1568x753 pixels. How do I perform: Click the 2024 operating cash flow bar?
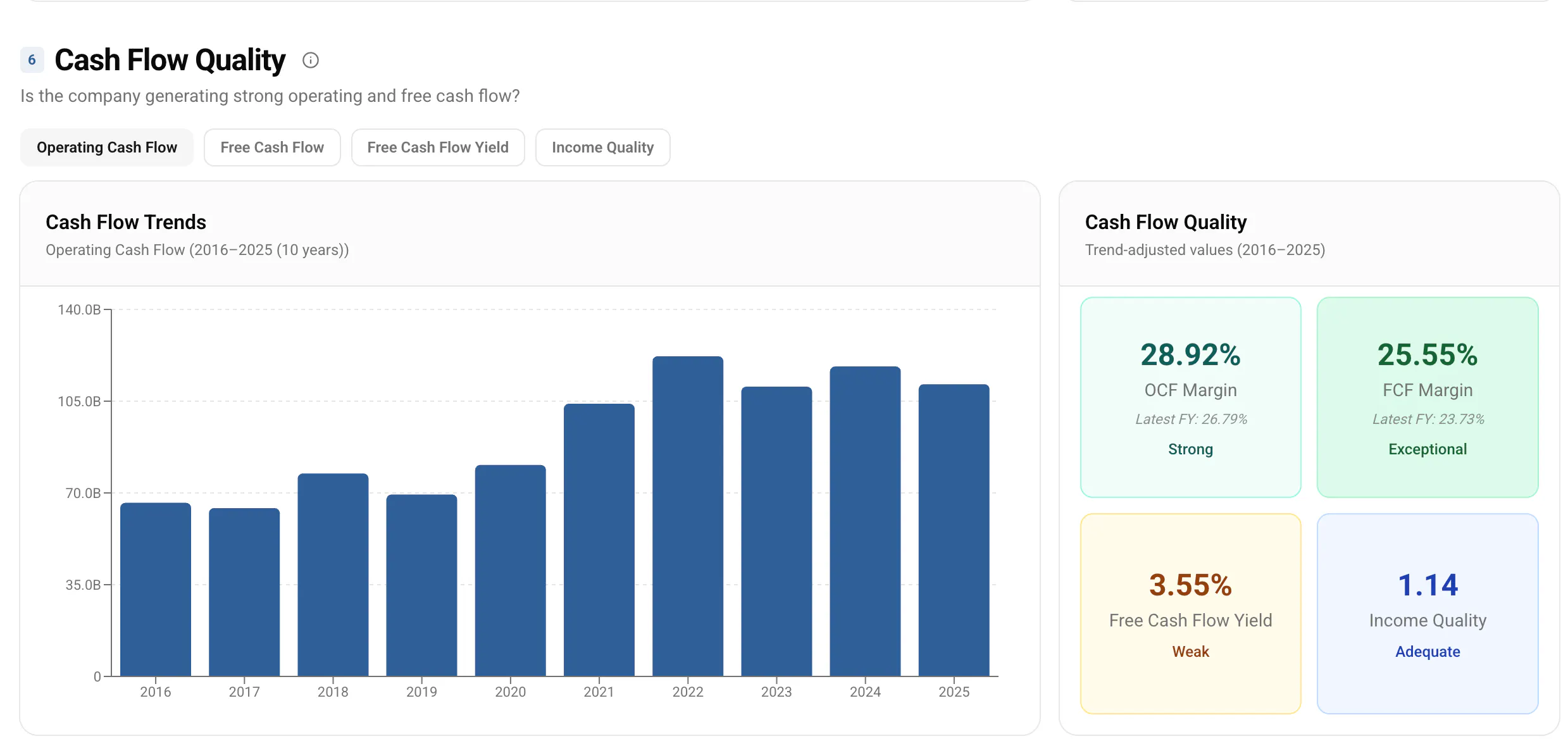[x=865, y=521]
